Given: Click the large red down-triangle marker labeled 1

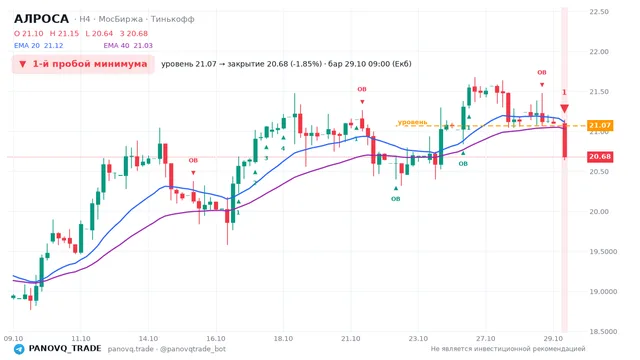Looking at the screenshot, I should 564,109.
